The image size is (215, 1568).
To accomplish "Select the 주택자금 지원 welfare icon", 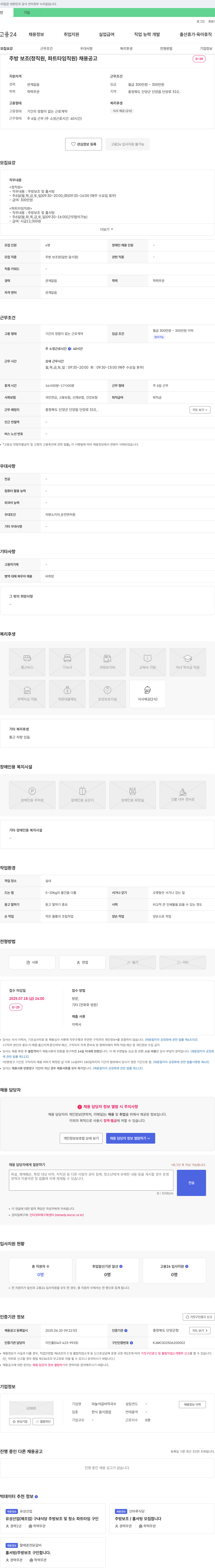I will [x=27, y=694].
